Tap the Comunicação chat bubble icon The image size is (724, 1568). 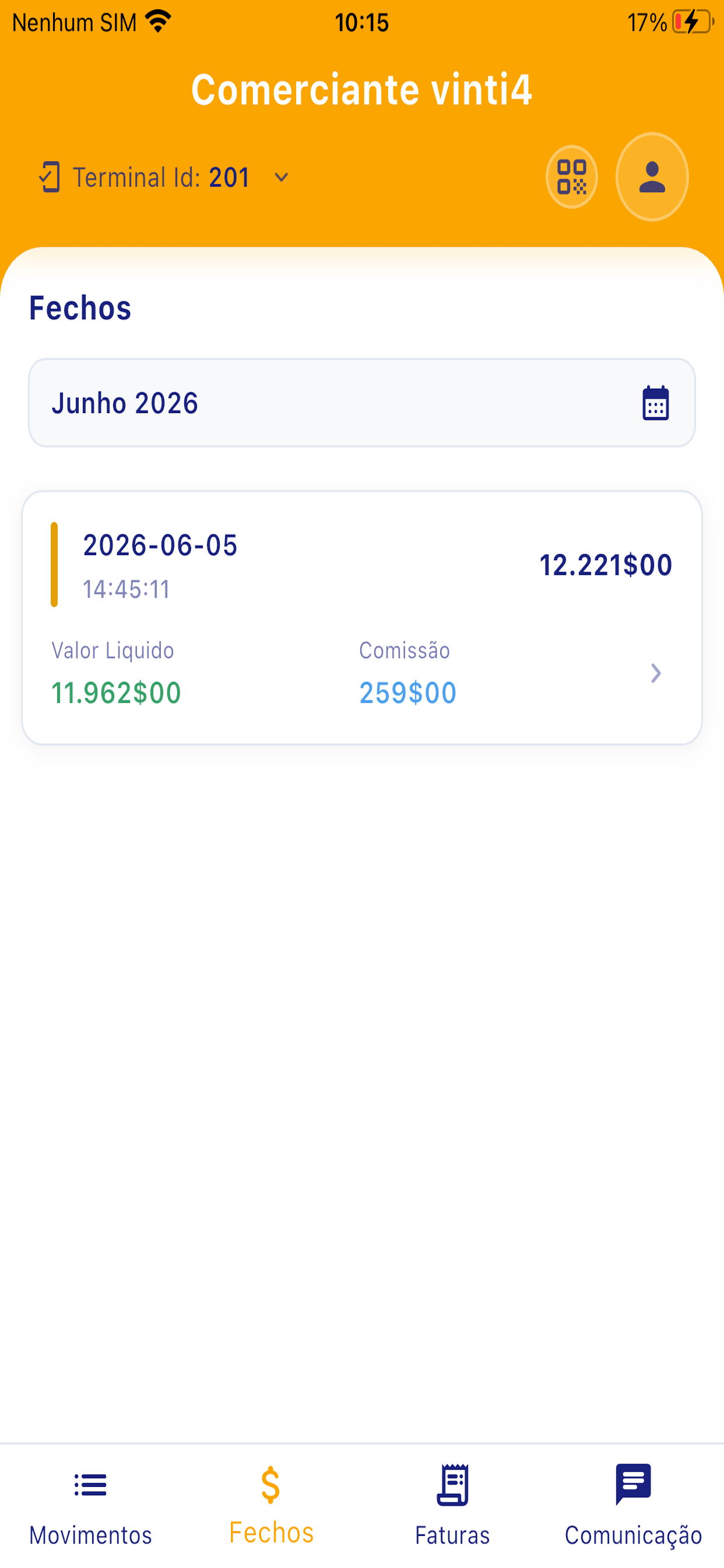(633, 1484)
